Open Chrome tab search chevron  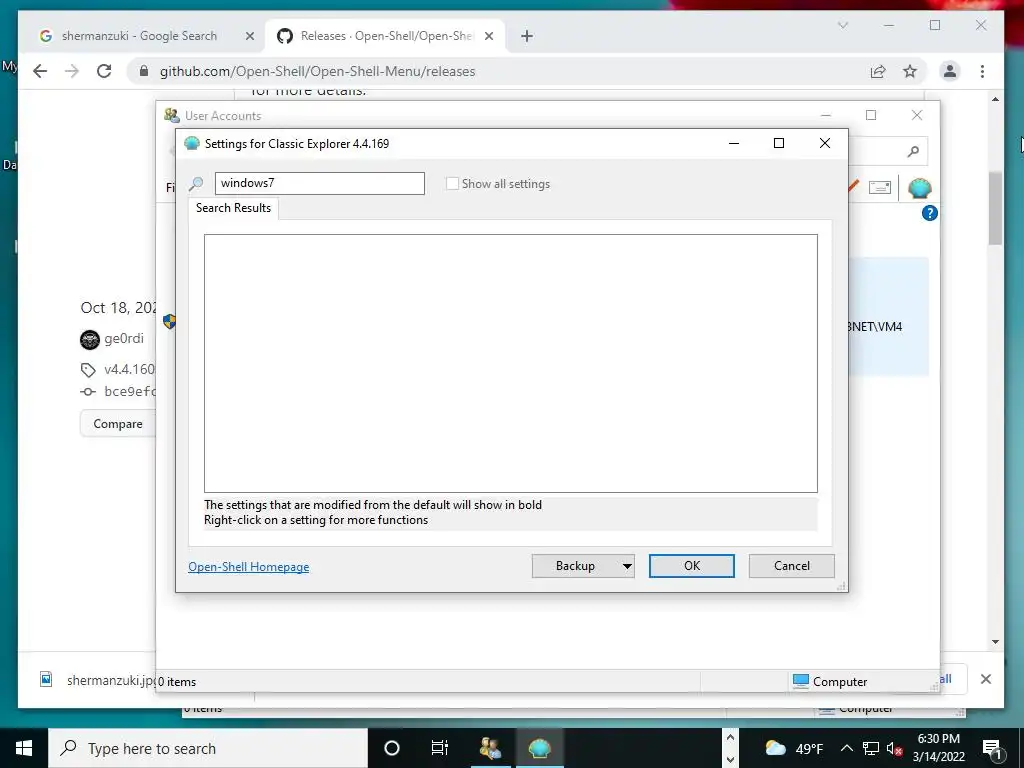843,25
